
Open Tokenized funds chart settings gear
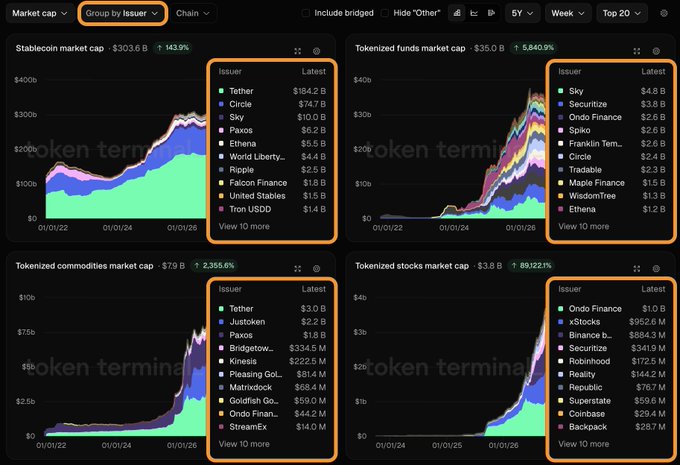coord(656,51)
